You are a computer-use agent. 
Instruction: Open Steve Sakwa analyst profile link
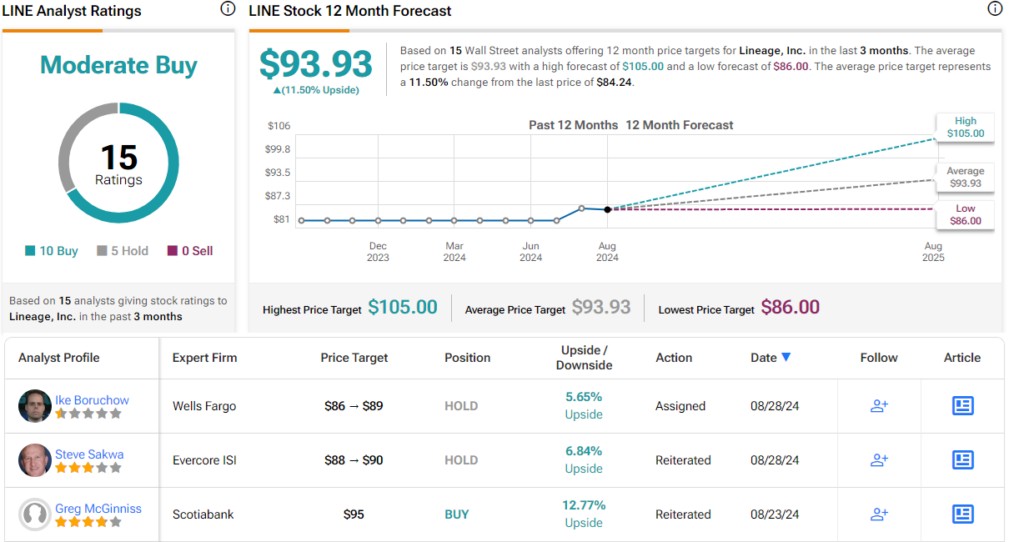(89, 454)
